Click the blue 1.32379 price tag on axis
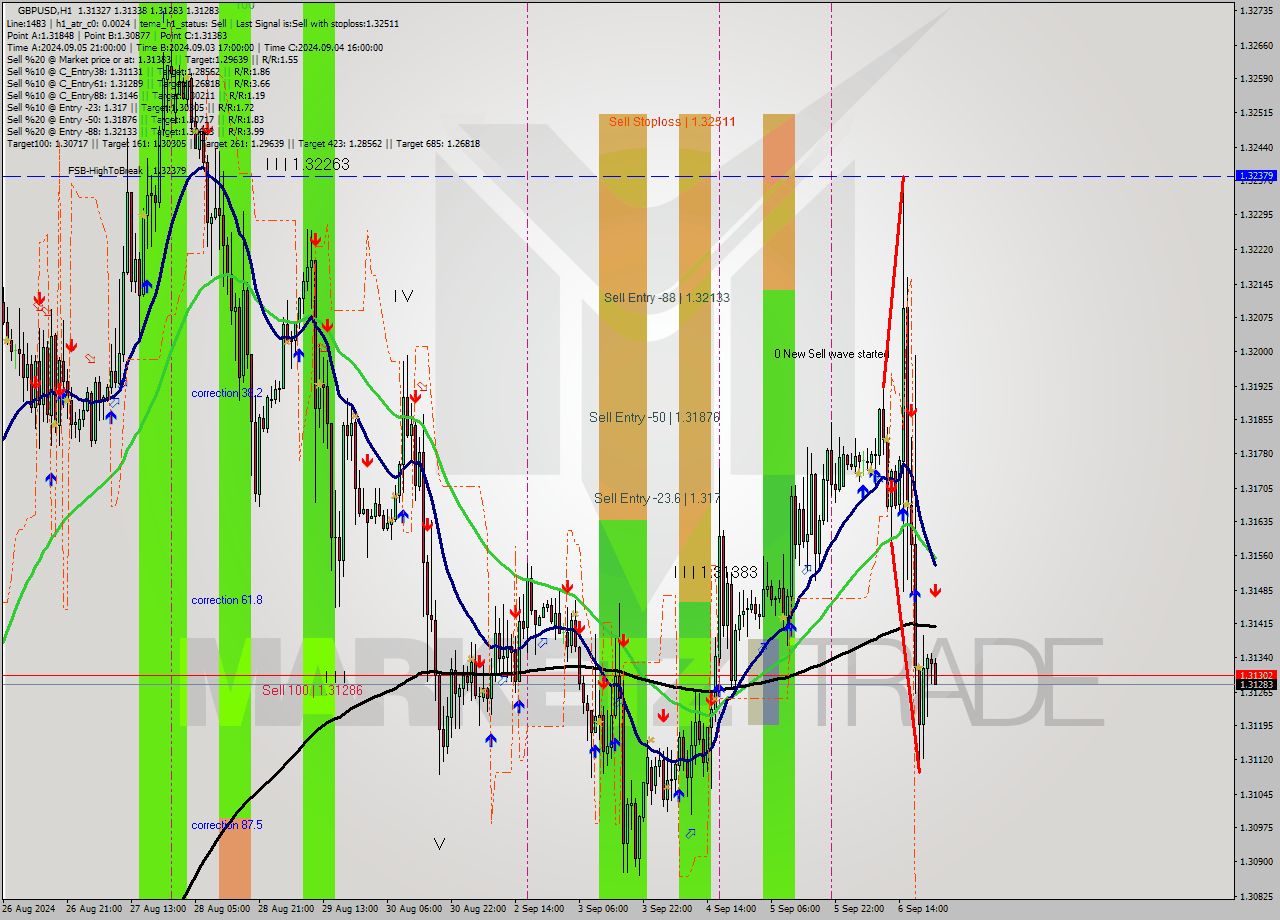The image size is (1280, 920). [1256, 176]
